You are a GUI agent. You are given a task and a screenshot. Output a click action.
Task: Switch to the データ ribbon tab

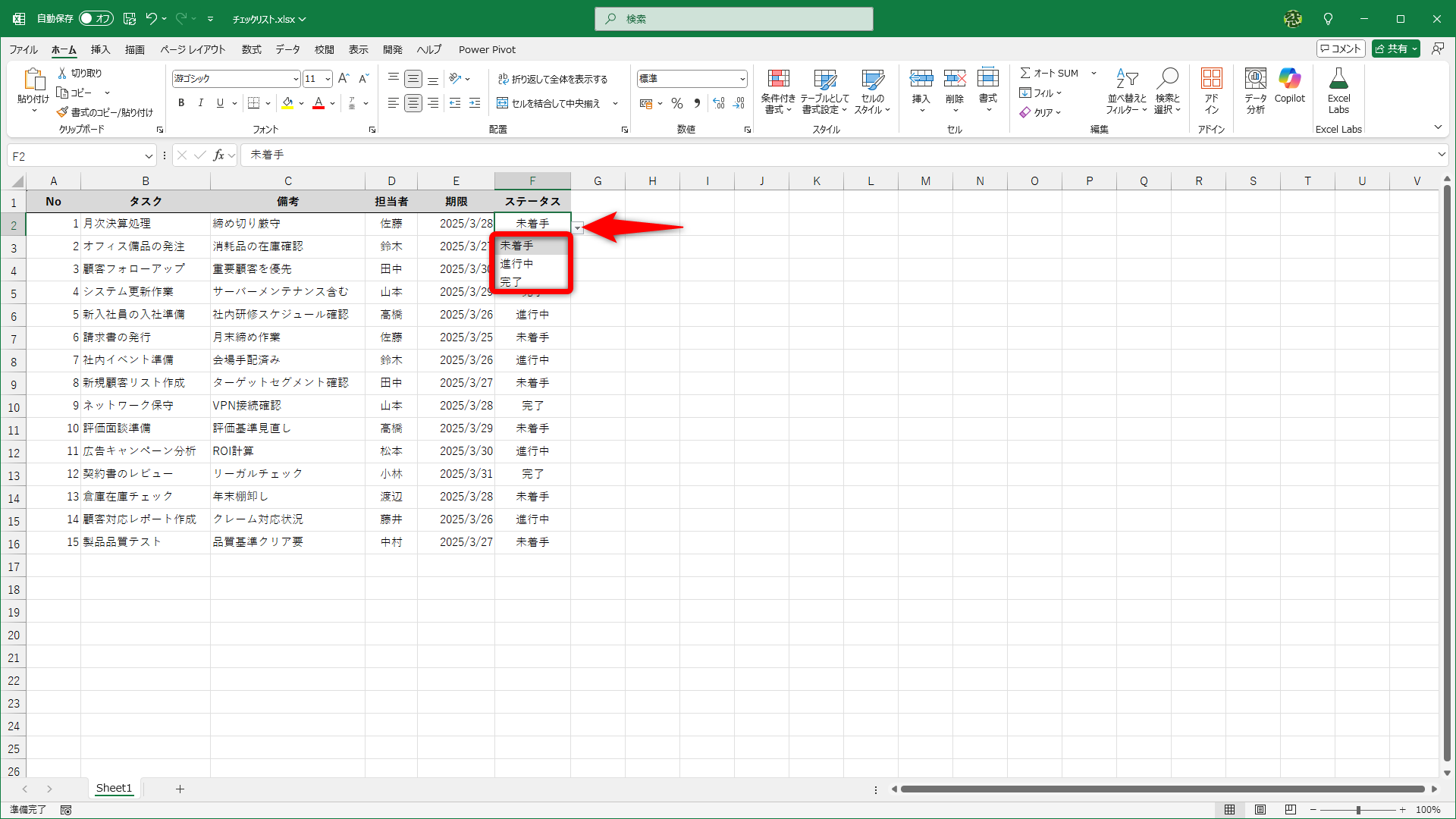[287, 49]
